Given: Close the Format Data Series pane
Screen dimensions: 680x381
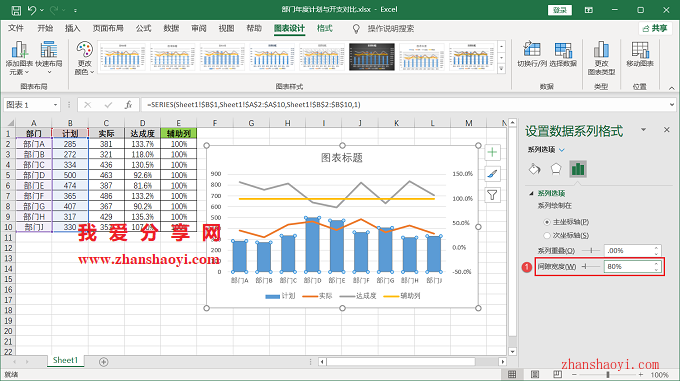Looking at the screenshot, I should [x=667, y=130].
